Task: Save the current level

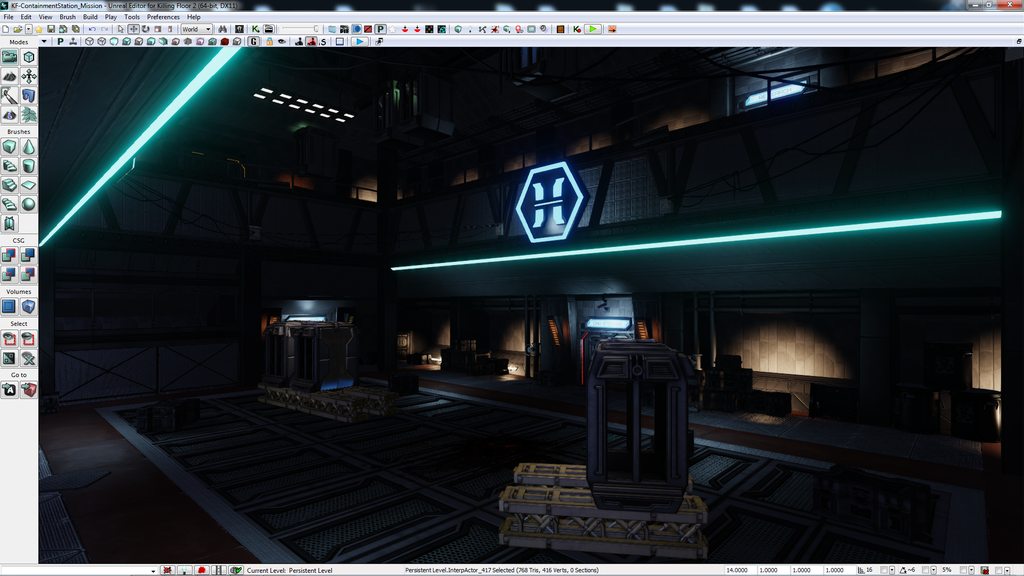Action: pyautogui.click(x=51, y=29)
